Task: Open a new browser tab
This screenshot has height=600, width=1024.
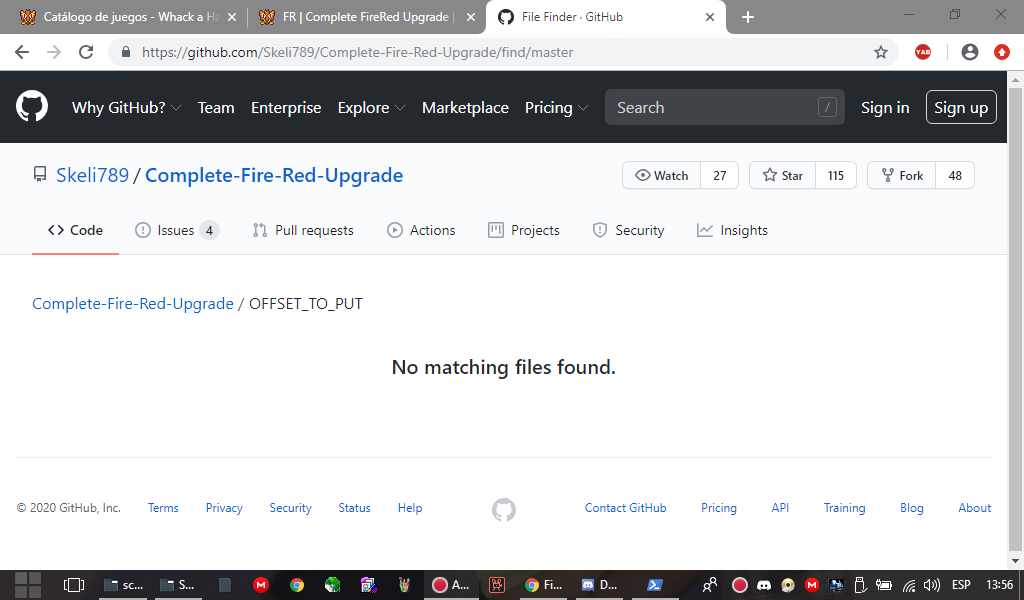Action: [x=747, y=17]
